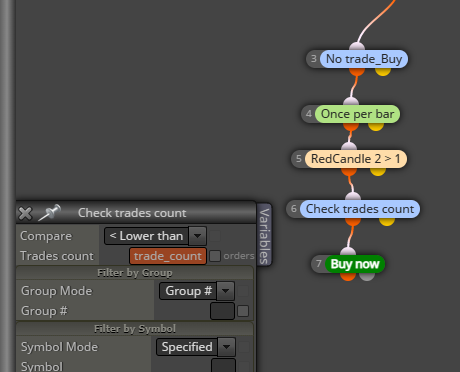The image size is (460, 372).
Task: Click the 'Check trades count' panel title
Action: 132,213
